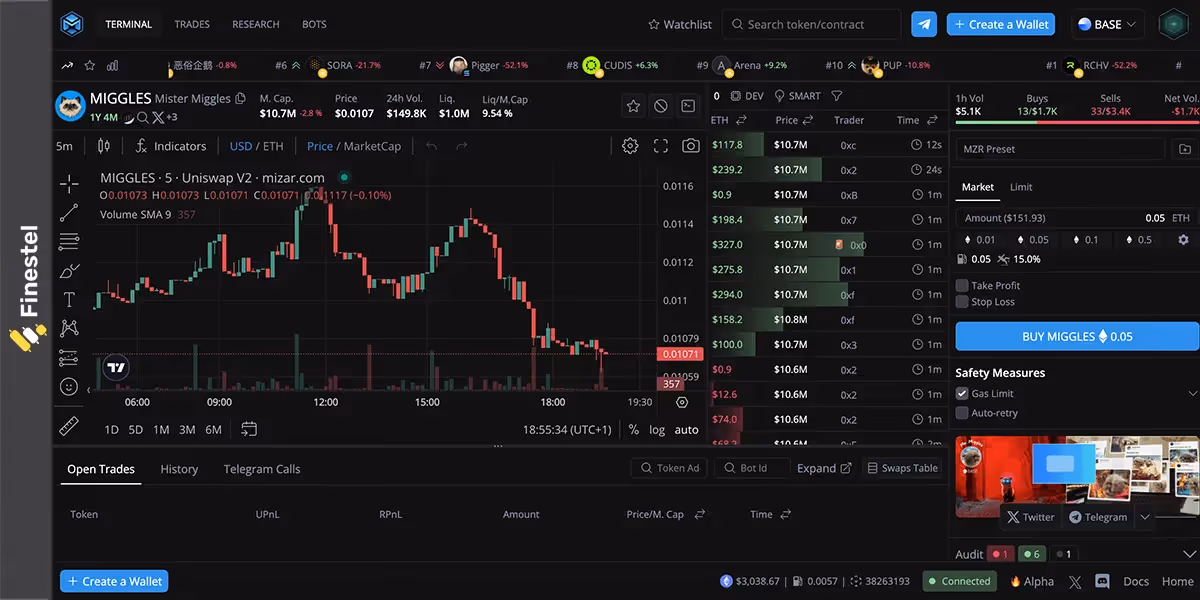The width and height of the screenshot is (1200, 600).
Task: Switch to the TRADES menu
Action: (x=192, y=24)
